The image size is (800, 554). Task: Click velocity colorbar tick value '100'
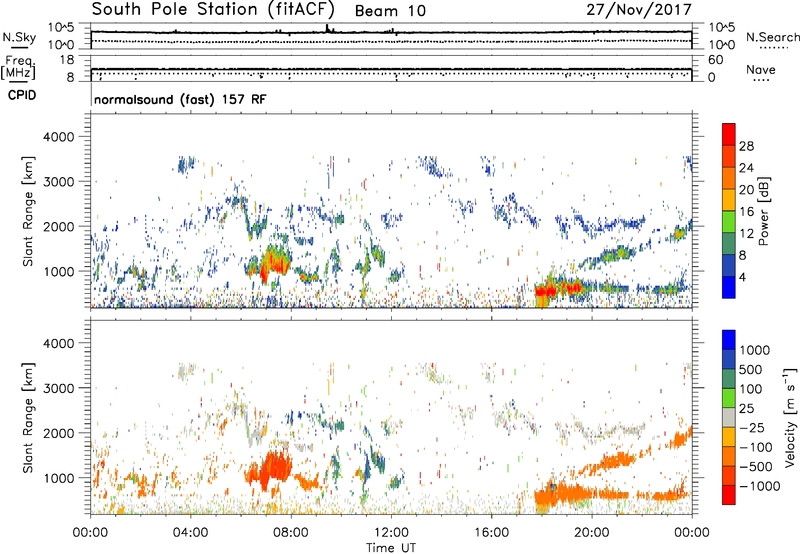pyautogui.click(x=751, y=389)
